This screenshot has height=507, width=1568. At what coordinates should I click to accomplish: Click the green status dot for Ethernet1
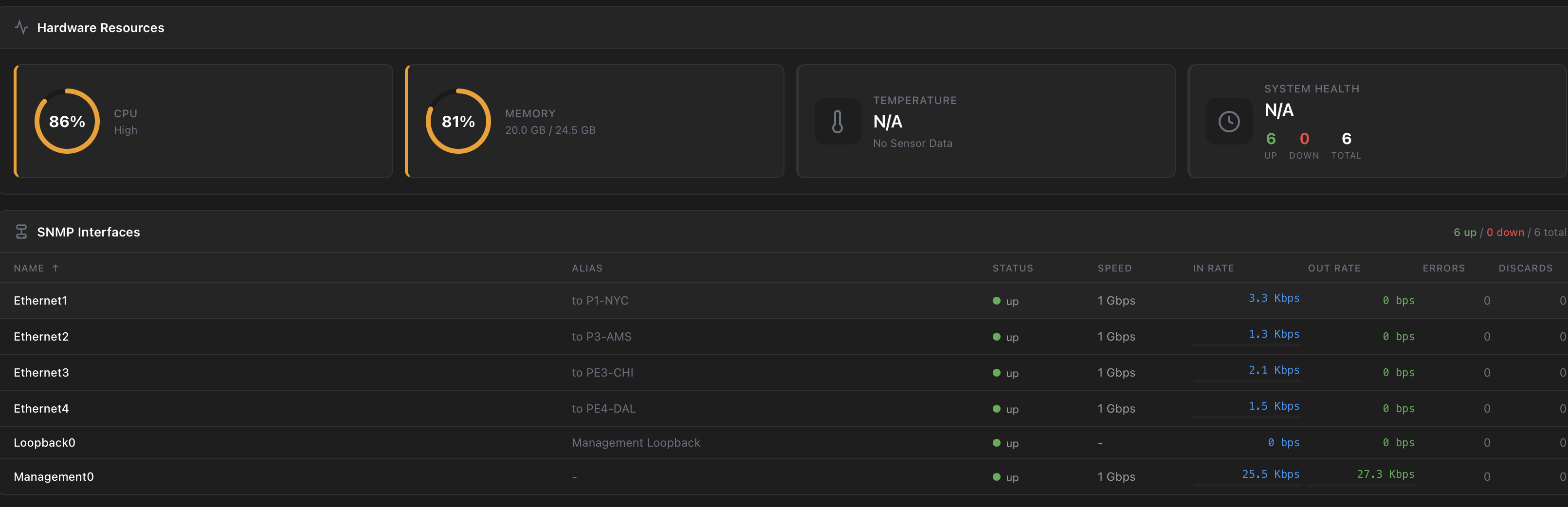tap(997, 301)
